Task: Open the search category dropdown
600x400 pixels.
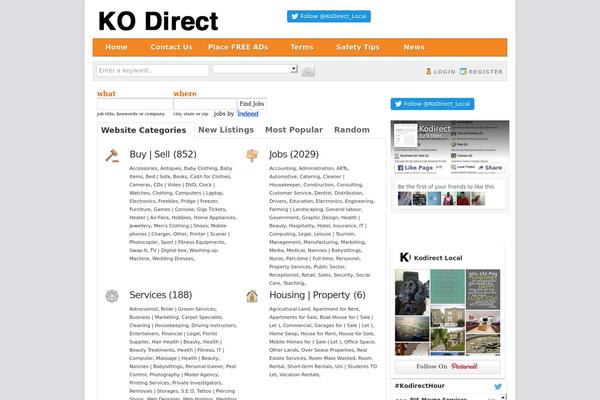Action: tap(255, 69)
